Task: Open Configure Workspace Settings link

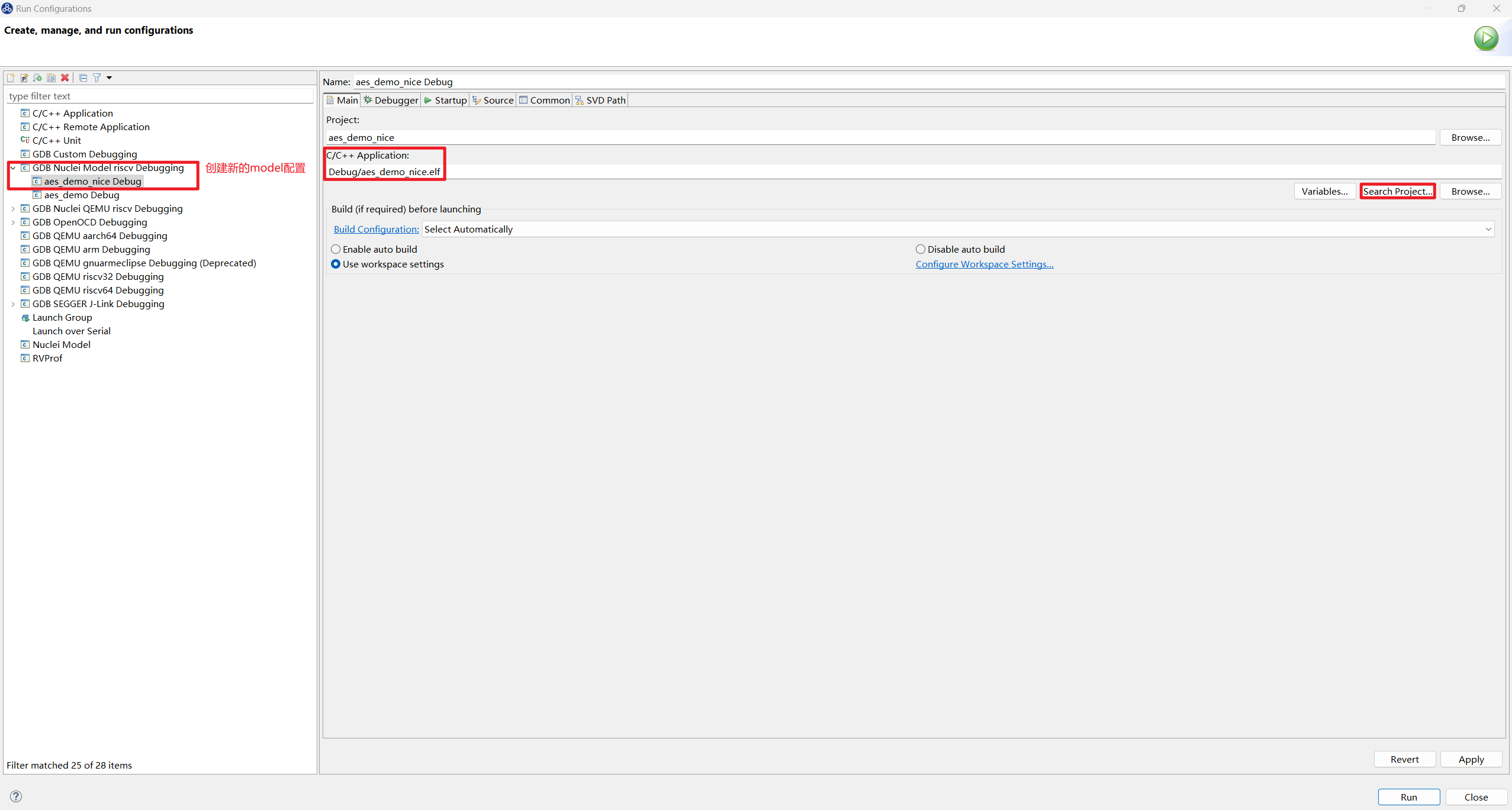Action: (x=983, y=264)
